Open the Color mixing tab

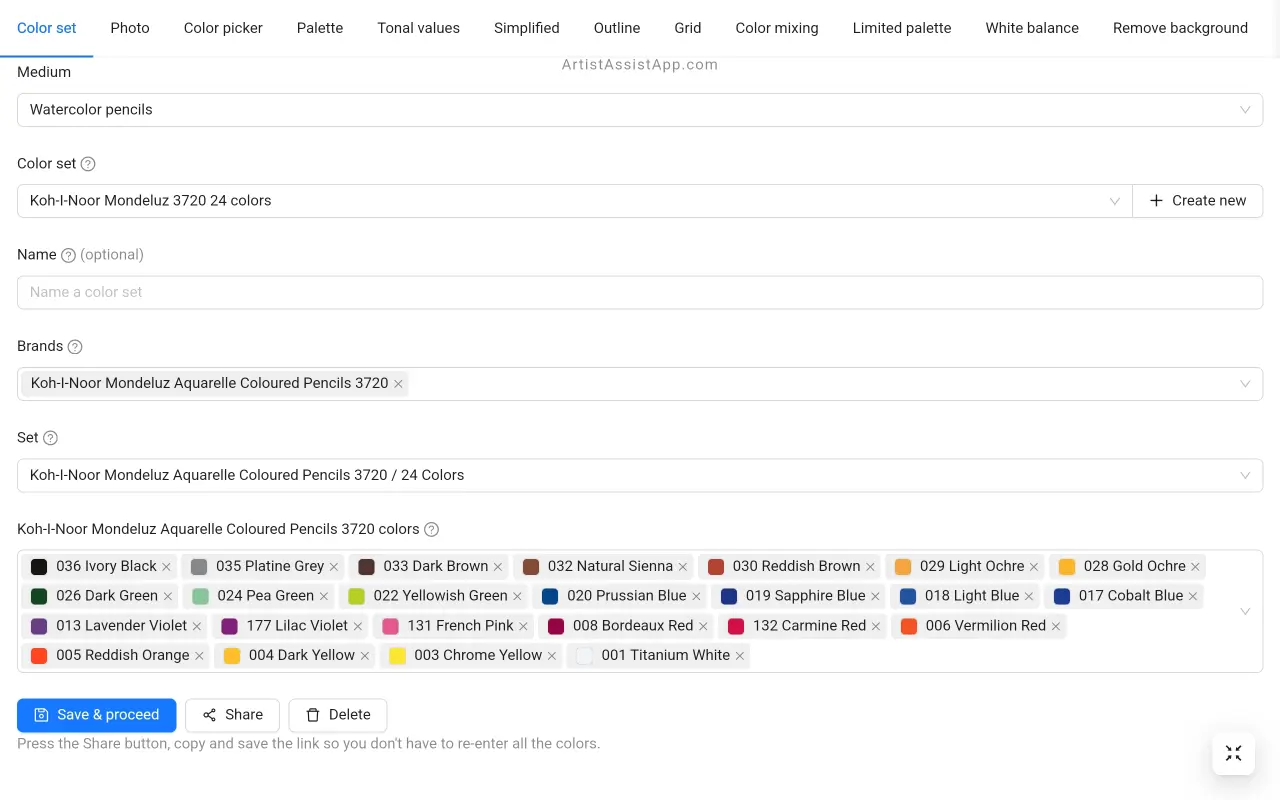777,28
